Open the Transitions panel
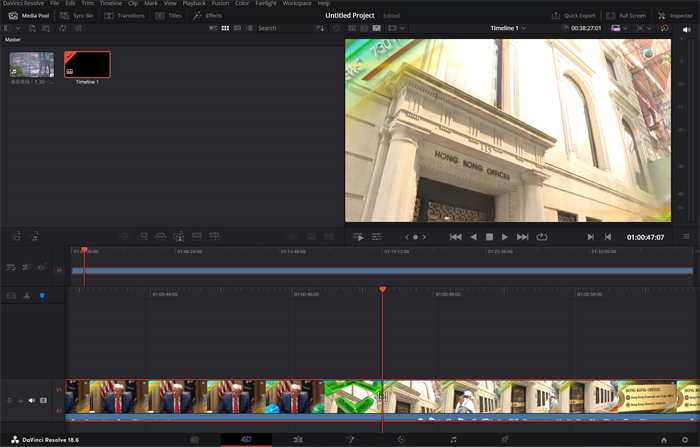This screenshot has height=447, width=700. 125,16
